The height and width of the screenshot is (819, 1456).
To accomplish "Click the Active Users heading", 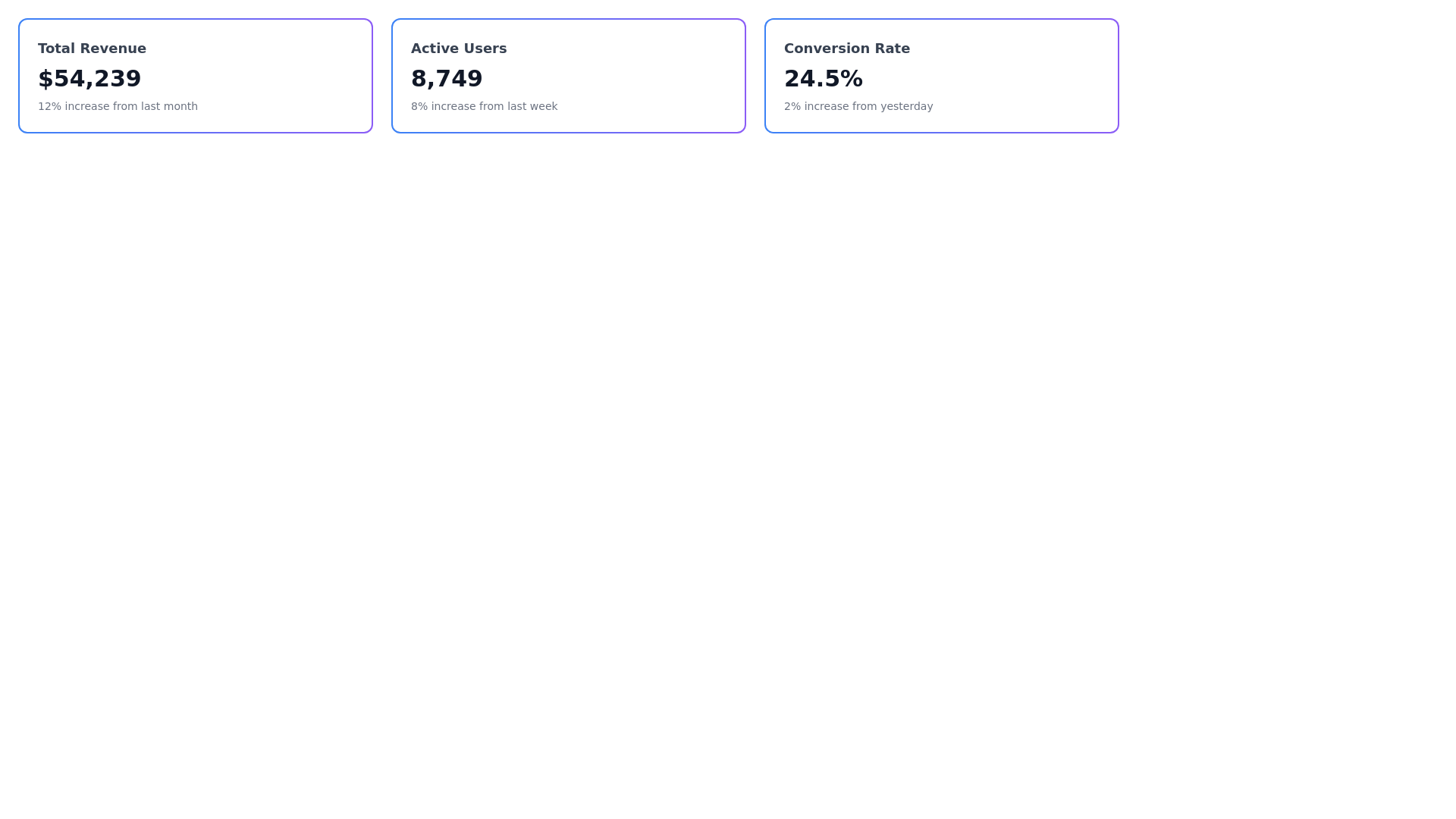I will pos(459,48).
